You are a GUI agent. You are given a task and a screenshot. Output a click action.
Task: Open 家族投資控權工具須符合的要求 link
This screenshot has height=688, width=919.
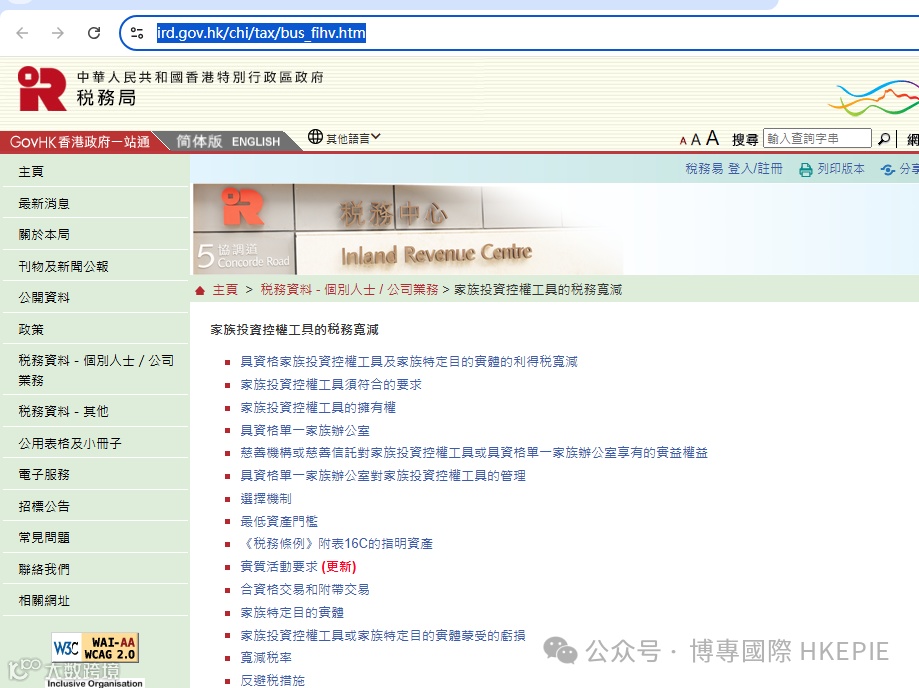click(x=331, y=384)
